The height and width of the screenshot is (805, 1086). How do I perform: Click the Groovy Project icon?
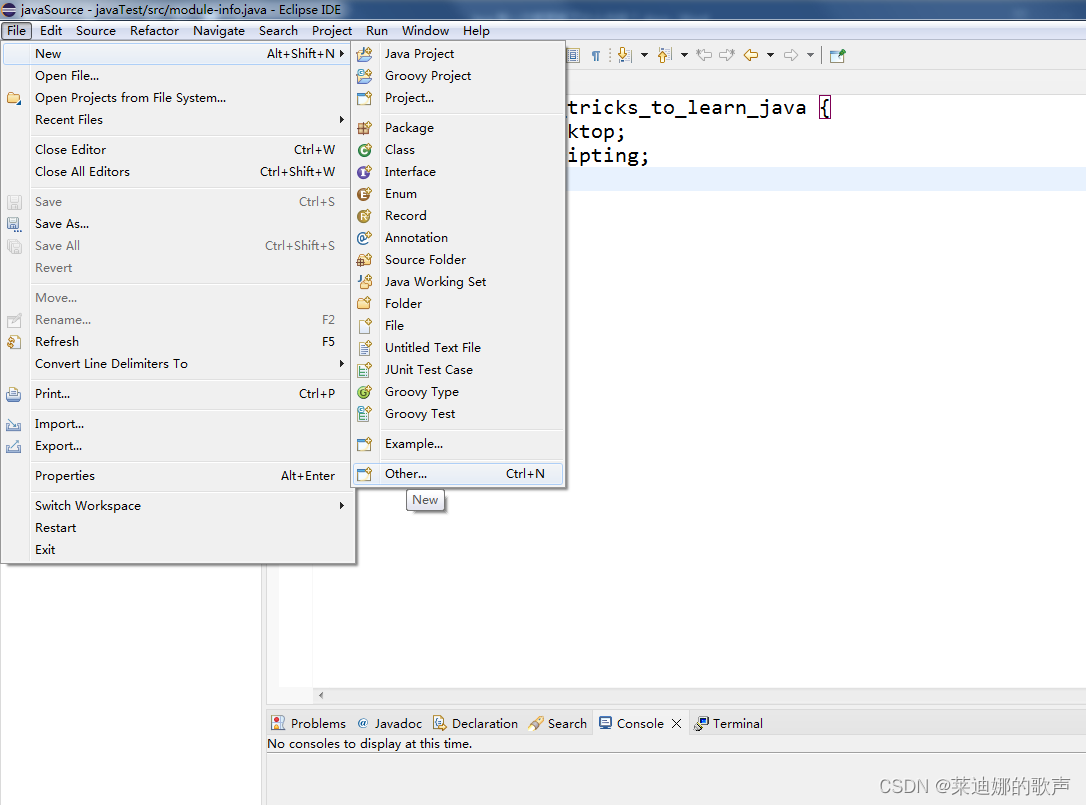pos(364,76)
